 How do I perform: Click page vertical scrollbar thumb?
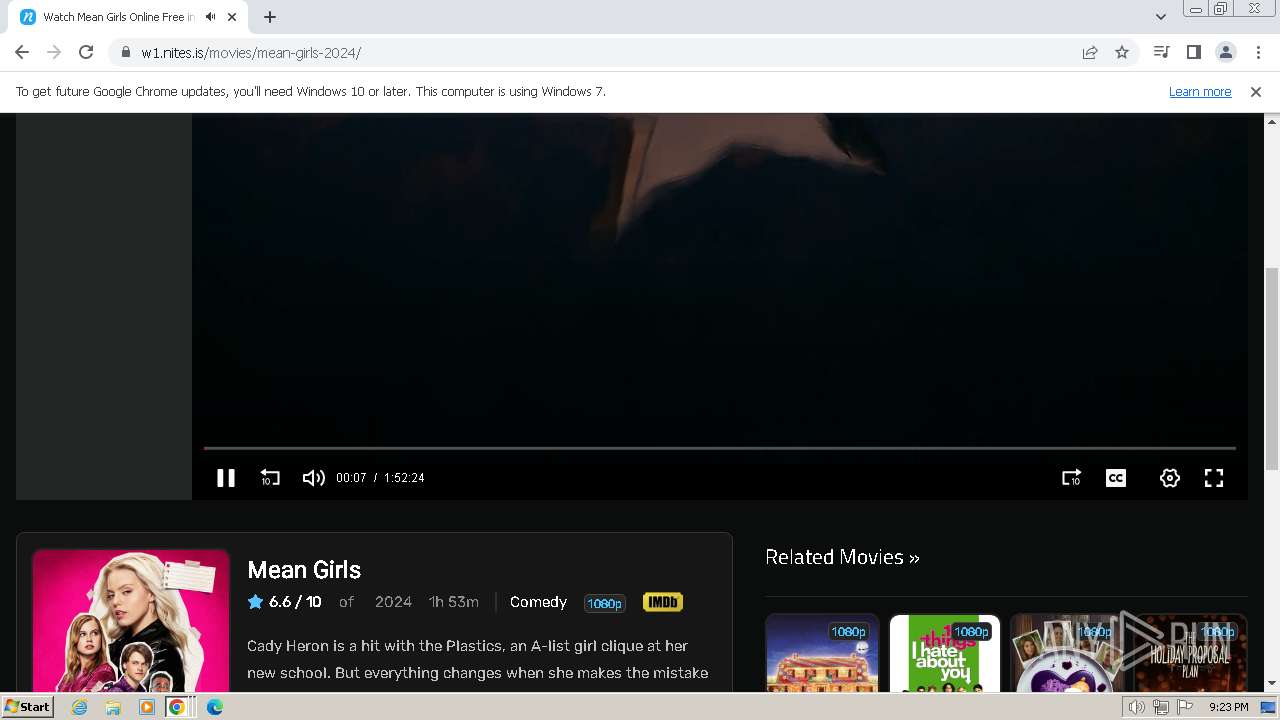tap(1271, 369)
